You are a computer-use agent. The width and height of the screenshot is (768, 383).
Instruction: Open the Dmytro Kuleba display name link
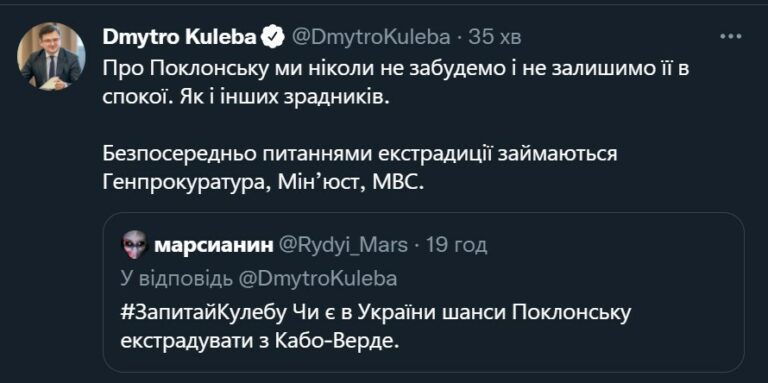[x=180, y=37]
